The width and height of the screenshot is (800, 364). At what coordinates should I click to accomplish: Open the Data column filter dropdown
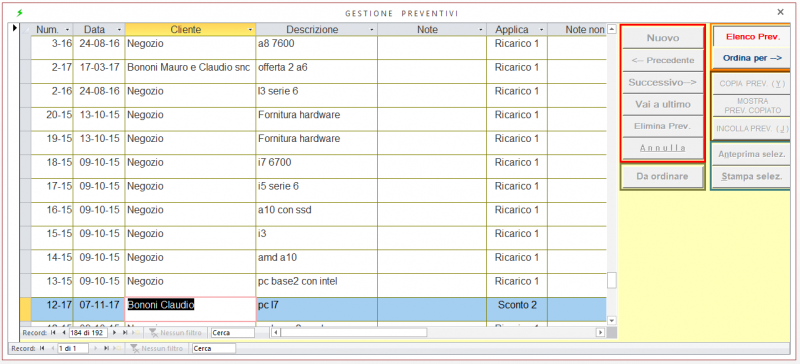(x=119, y=30)
